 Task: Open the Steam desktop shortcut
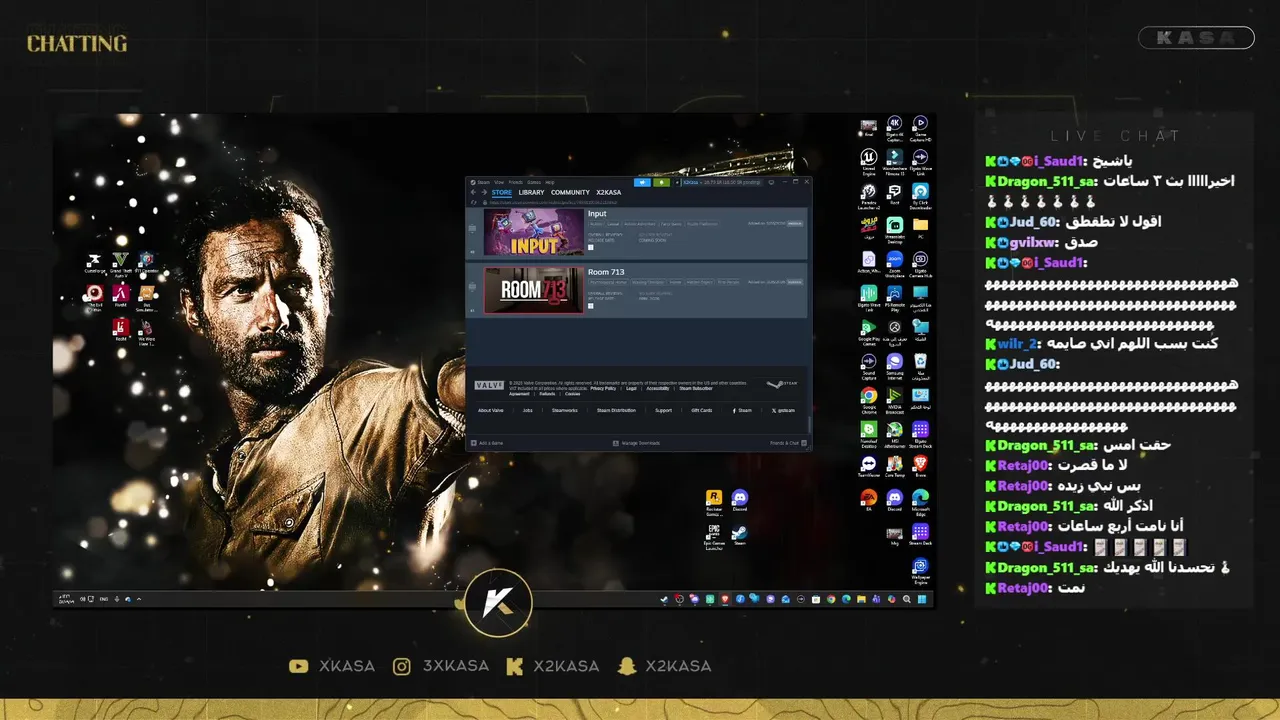(740, 534)
